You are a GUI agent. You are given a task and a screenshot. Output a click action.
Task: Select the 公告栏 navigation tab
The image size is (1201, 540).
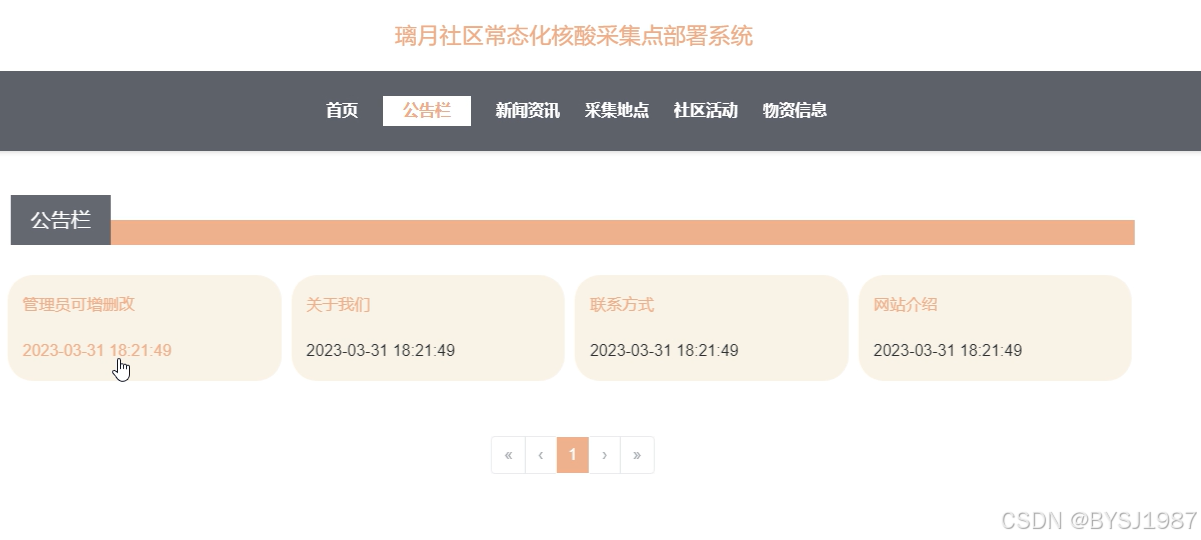(x=427, y=111)
